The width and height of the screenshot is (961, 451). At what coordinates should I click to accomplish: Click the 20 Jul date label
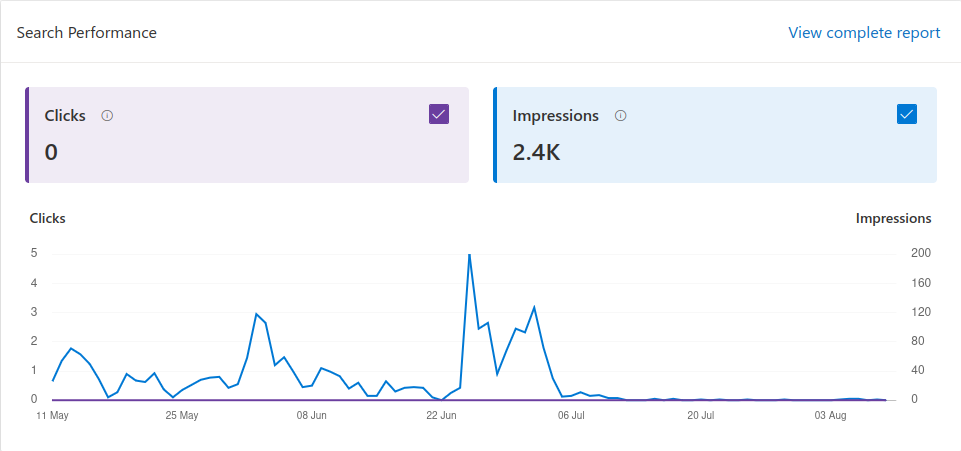[701, 415]
